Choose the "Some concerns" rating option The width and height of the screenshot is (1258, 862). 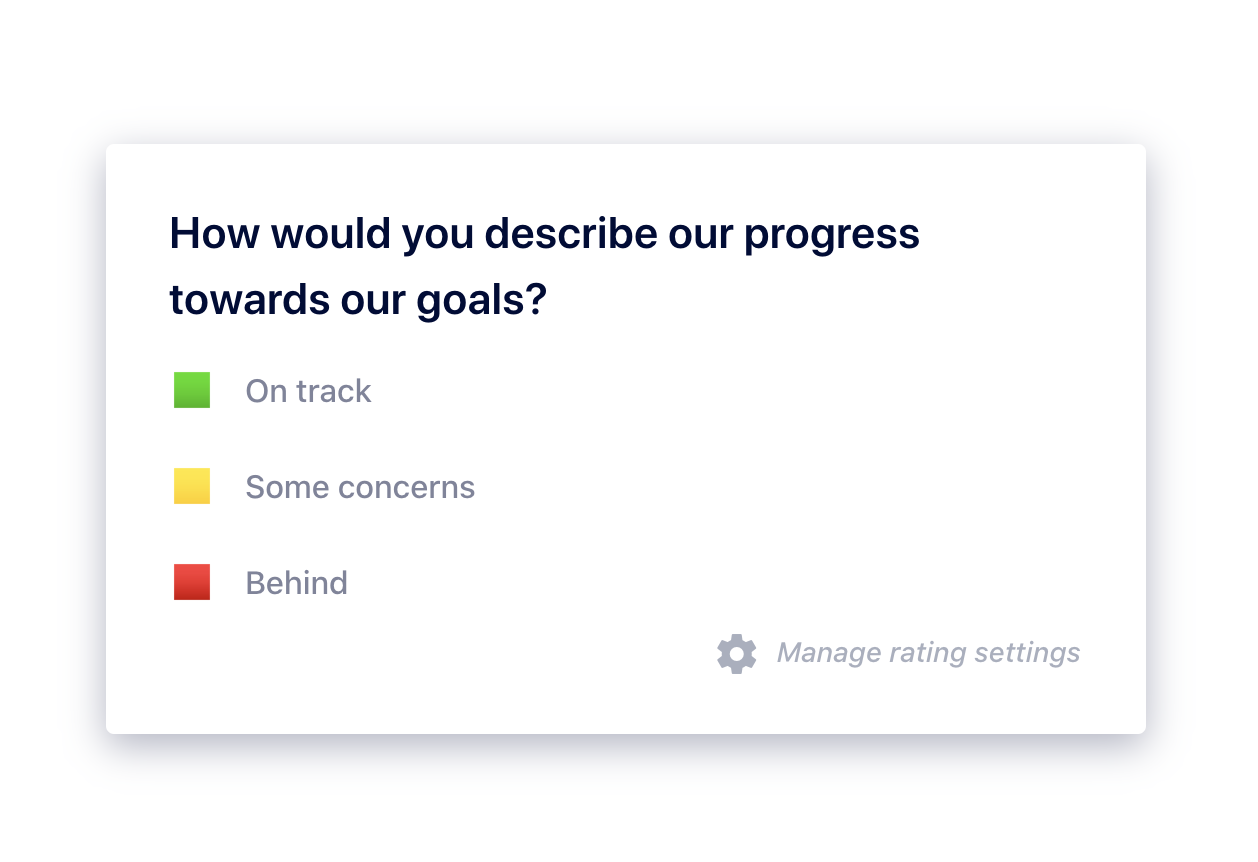click(325, 486)
